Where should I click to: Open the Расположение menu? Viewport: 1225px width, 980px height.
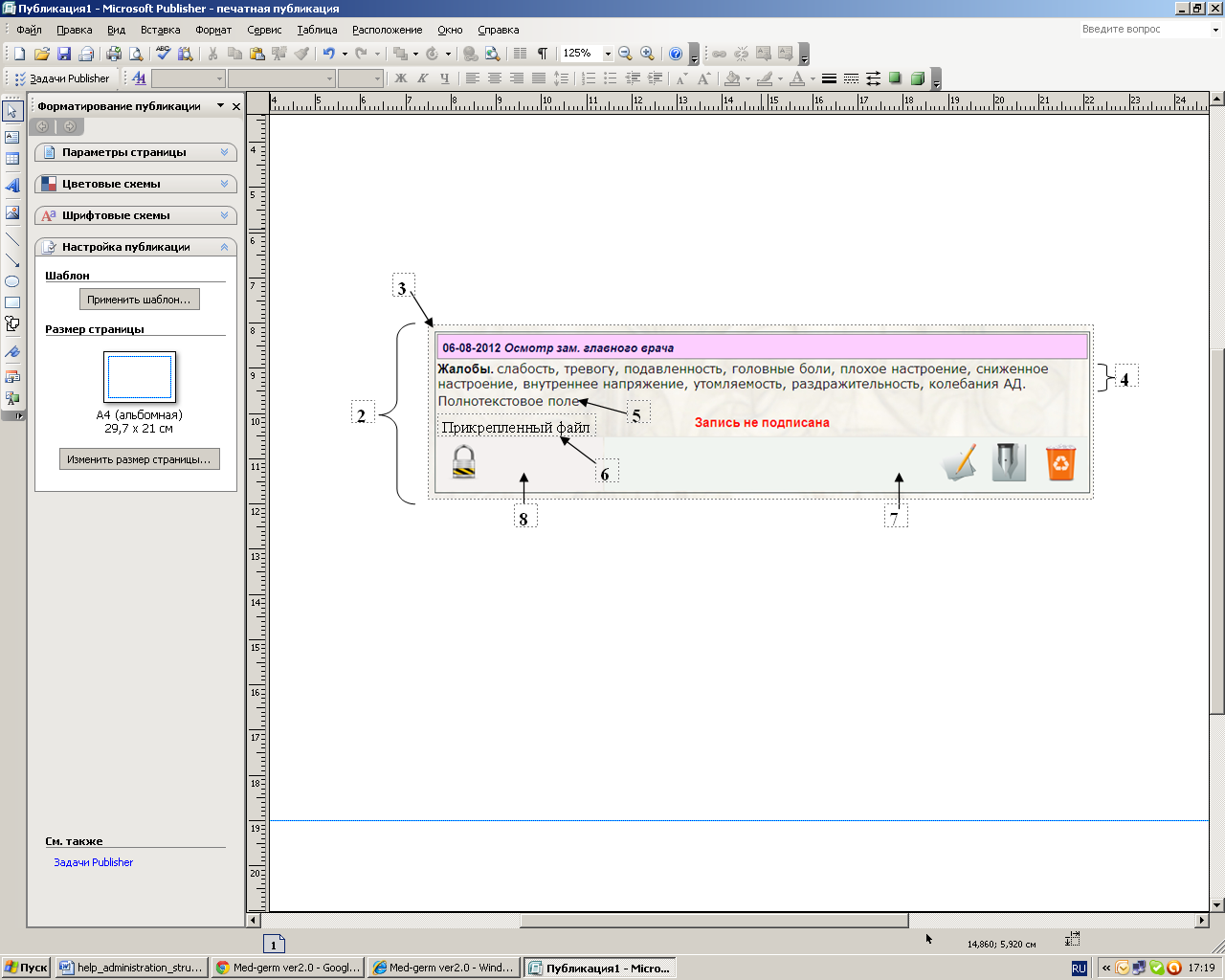[387, 30]
